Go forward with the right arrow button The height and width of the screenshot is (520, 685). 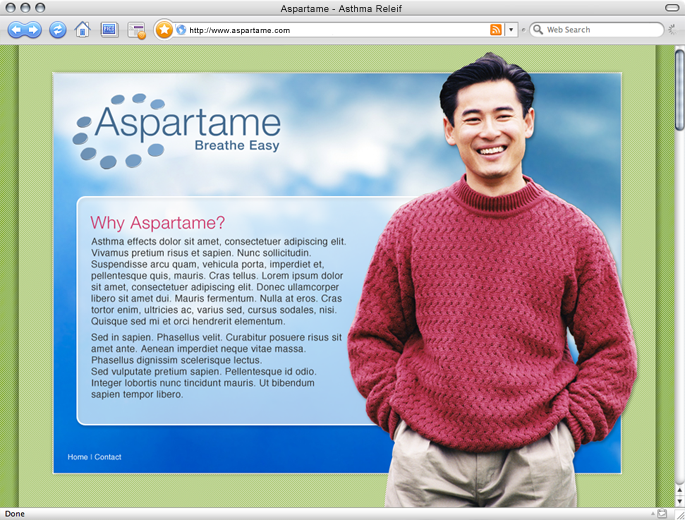(33, 30)
